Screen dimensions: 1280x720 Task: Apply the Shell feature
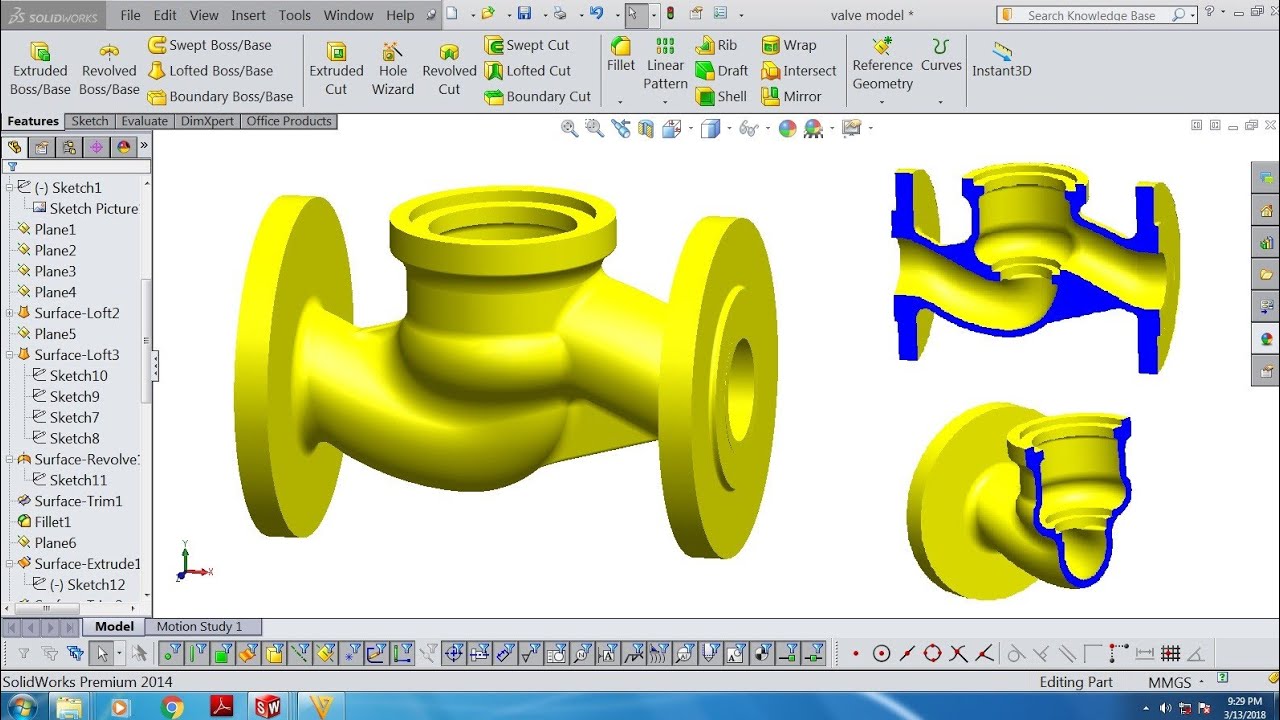(x=720, y=97)
